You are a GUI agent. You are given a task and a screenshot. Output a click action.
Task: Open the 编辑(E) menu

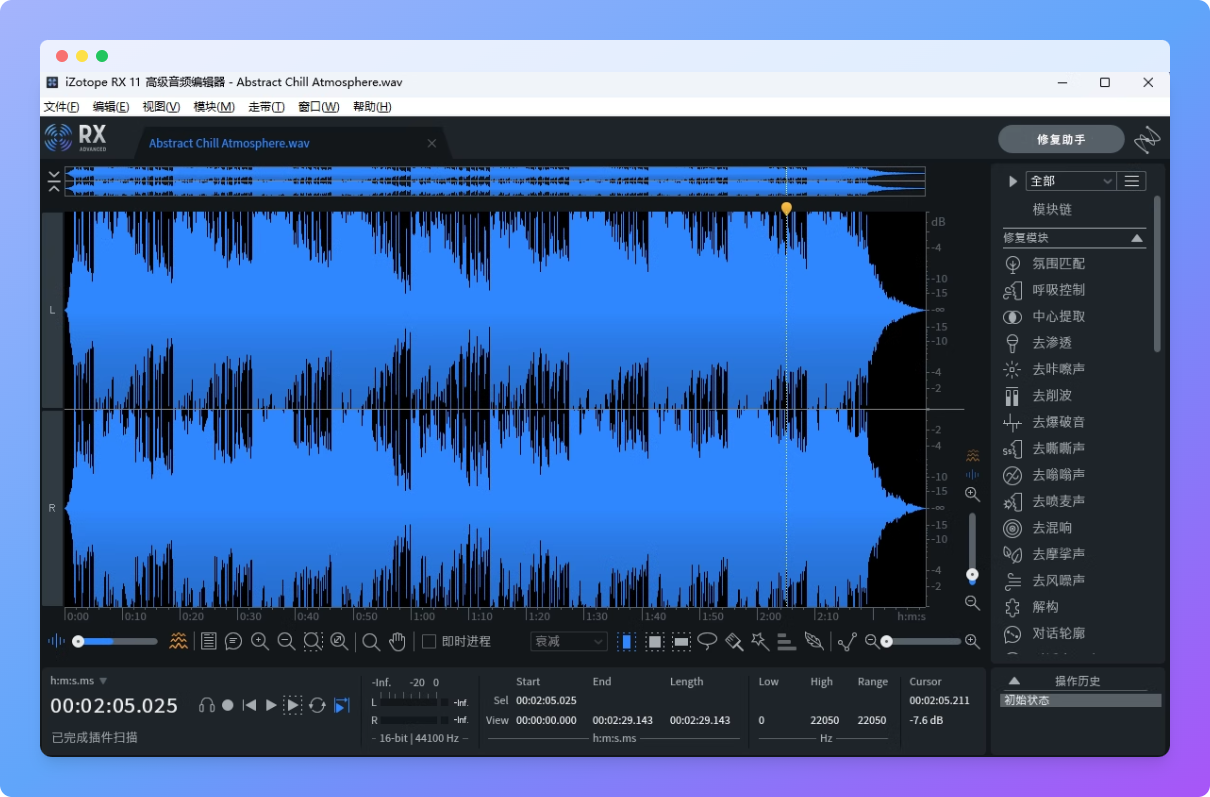(x=111, y=107)
